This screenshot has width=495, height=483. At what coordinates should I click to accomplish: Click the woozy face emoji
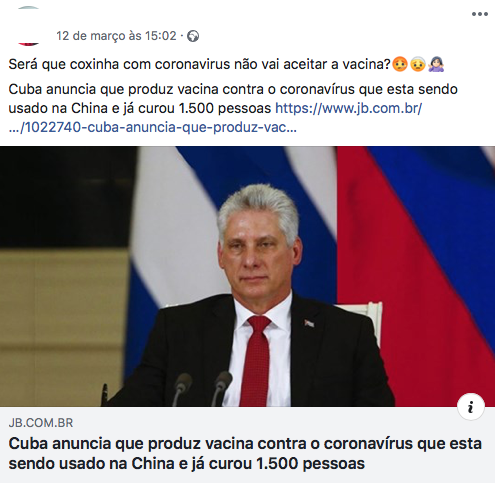click(x=400, y=64)
